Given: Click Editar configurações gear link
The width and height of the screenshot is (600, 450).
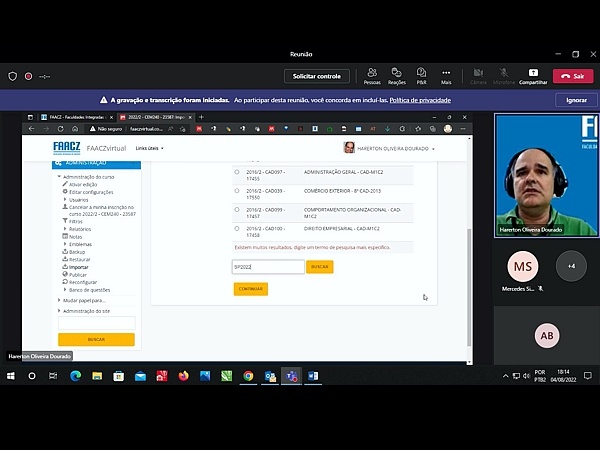Looking at the screenshot, I should 88,192.
